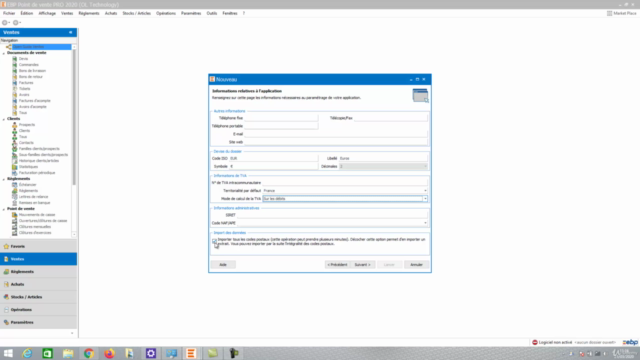Click the Annuler button
This screenshot has height=360, width=640.
[x=416, y=265]
